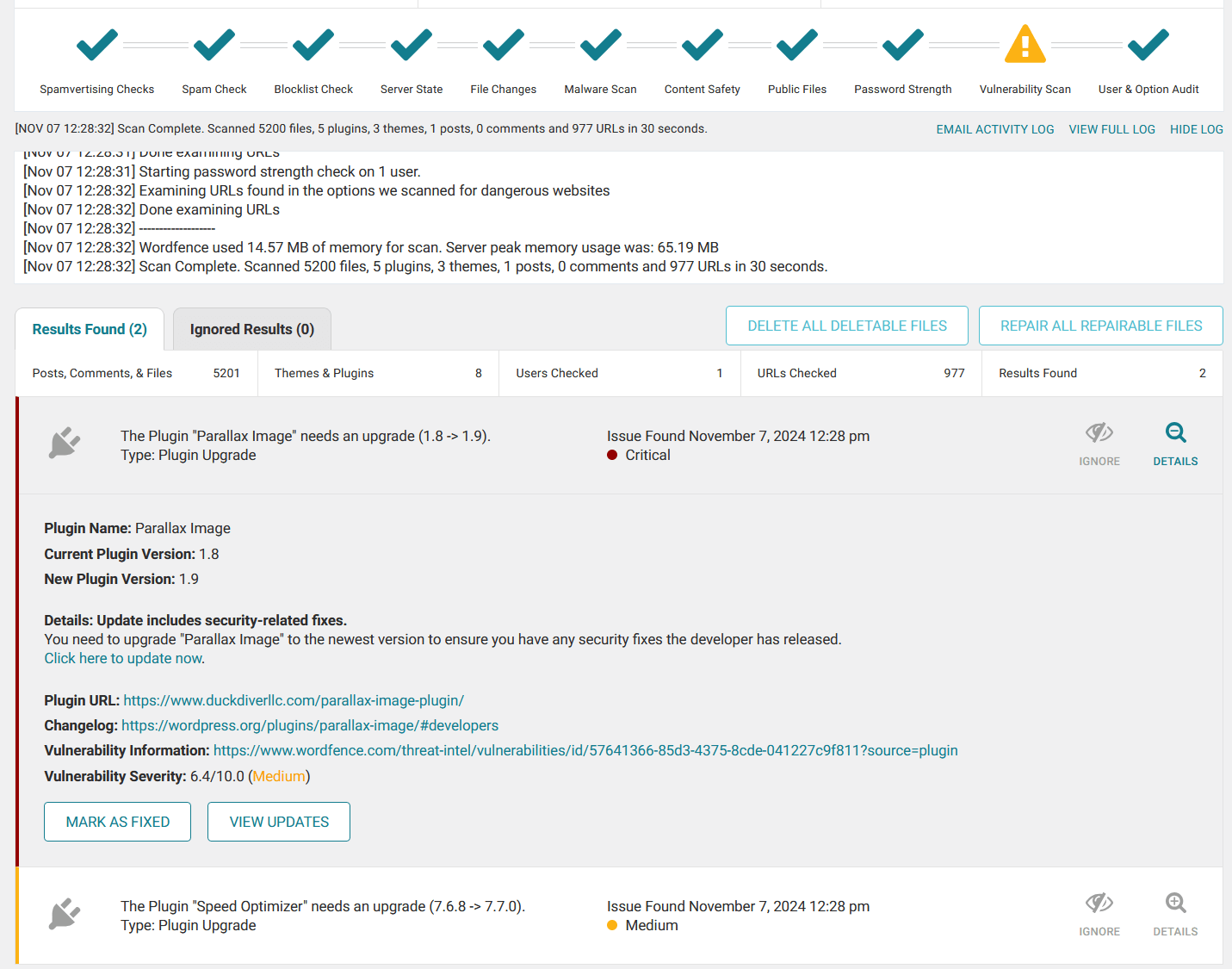Viewport: 1232px width, 969px height.
Task: Collapse details for the Parallax Image issue
Action: 1175,442
